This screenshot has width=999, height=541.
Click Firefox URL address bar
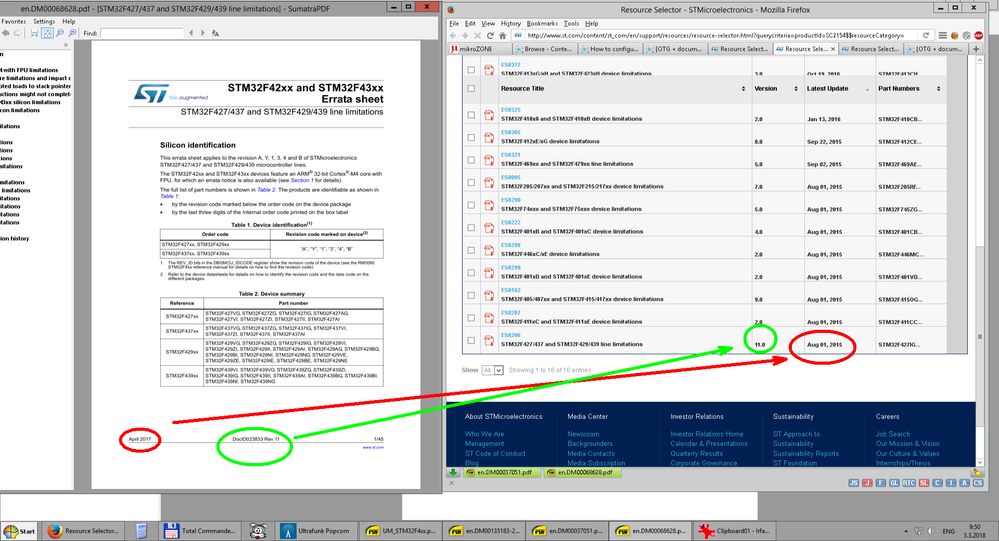pyautogui.click(x=720, y=36)
